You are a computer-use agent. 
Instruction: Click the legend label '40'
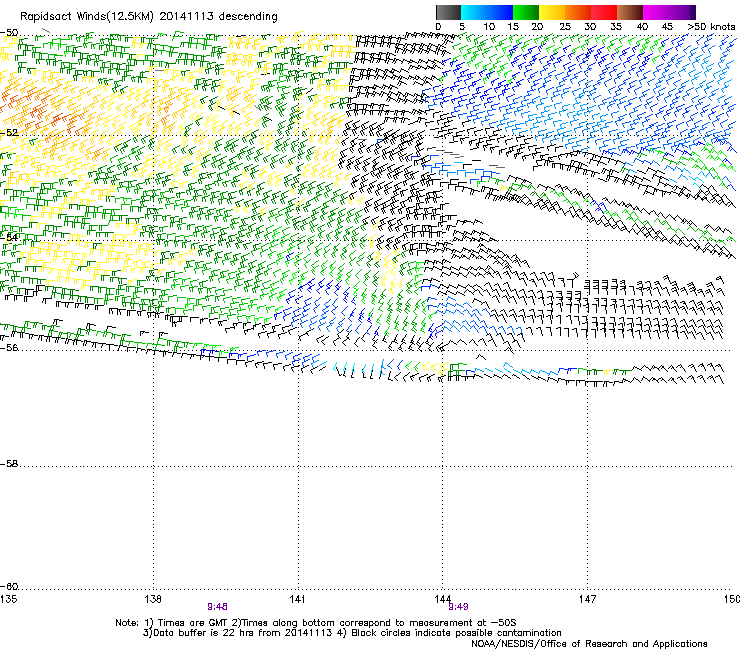point(642,27)
